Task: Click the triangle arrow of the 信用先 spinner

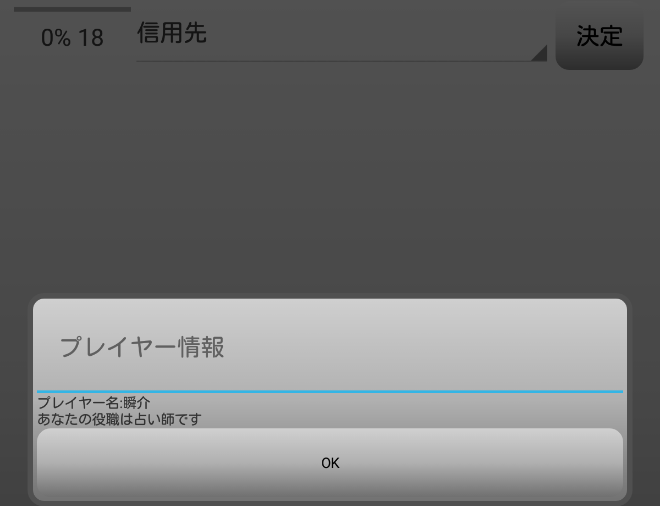Action: (x=539, y=53)
